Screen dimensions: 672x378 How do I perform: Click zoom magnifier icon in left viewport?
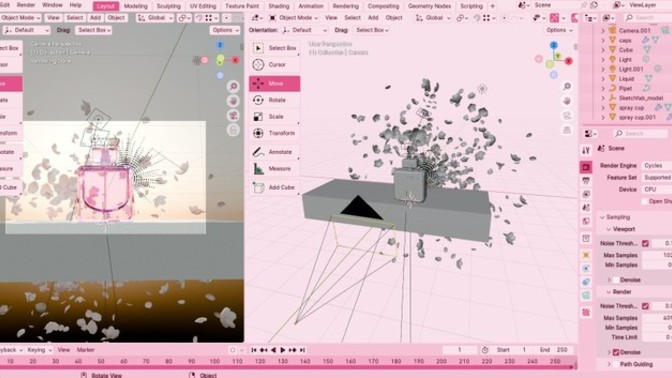[233, 87]
